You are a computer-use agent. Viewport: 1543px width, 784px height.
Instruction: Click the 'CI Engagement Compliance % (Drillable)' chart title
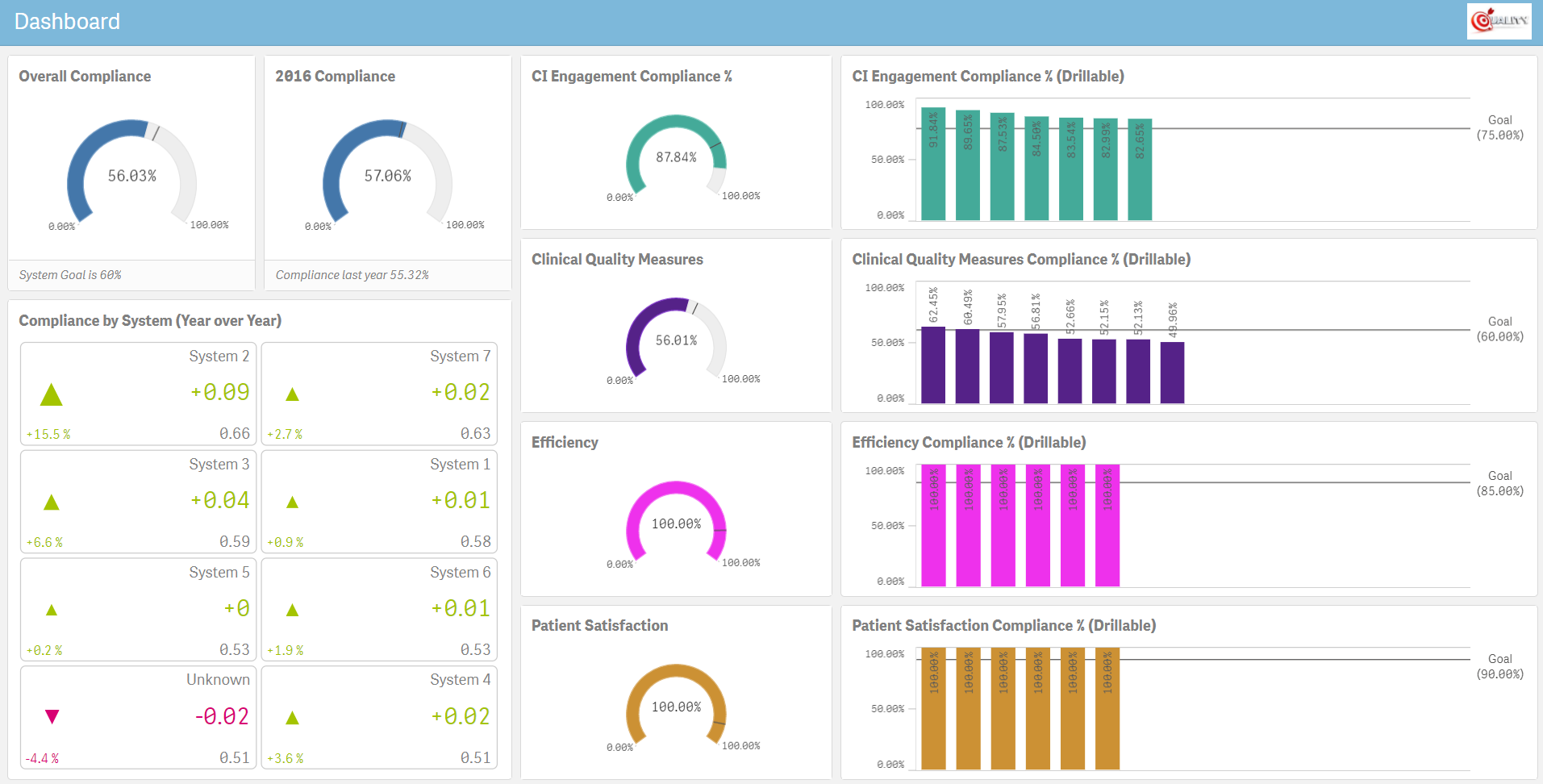click(988, 77)
